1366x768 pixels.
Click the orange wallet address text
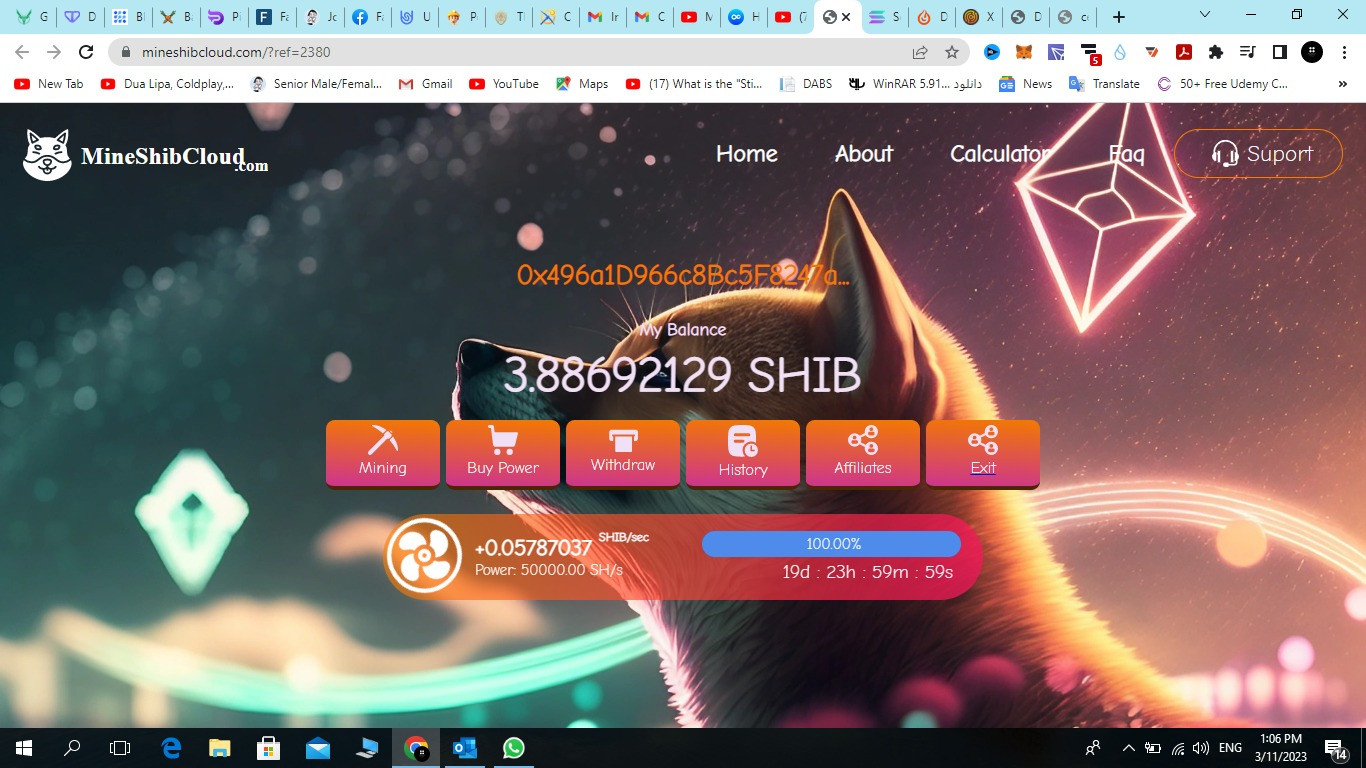click(x=683, y=276)
